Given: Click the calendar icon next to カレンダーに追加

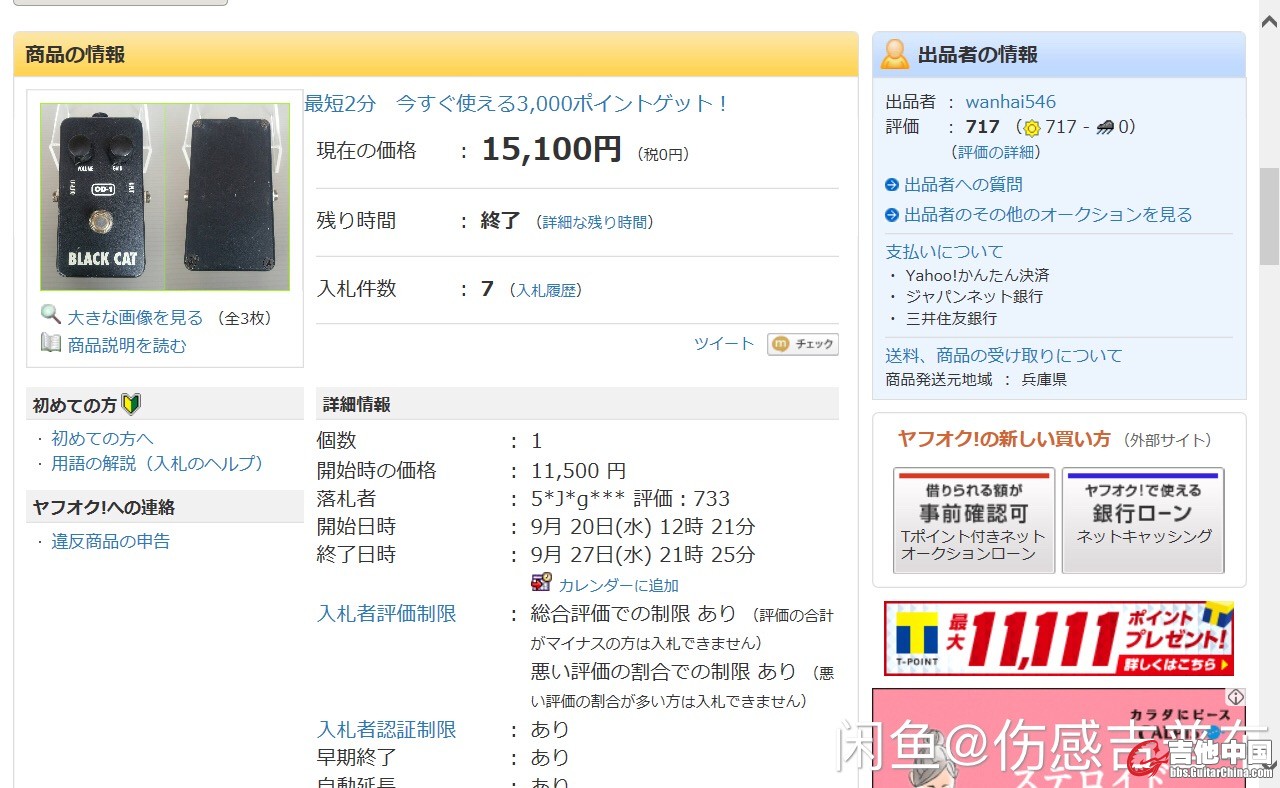Looking at the screenshot, I should (541, 583).
